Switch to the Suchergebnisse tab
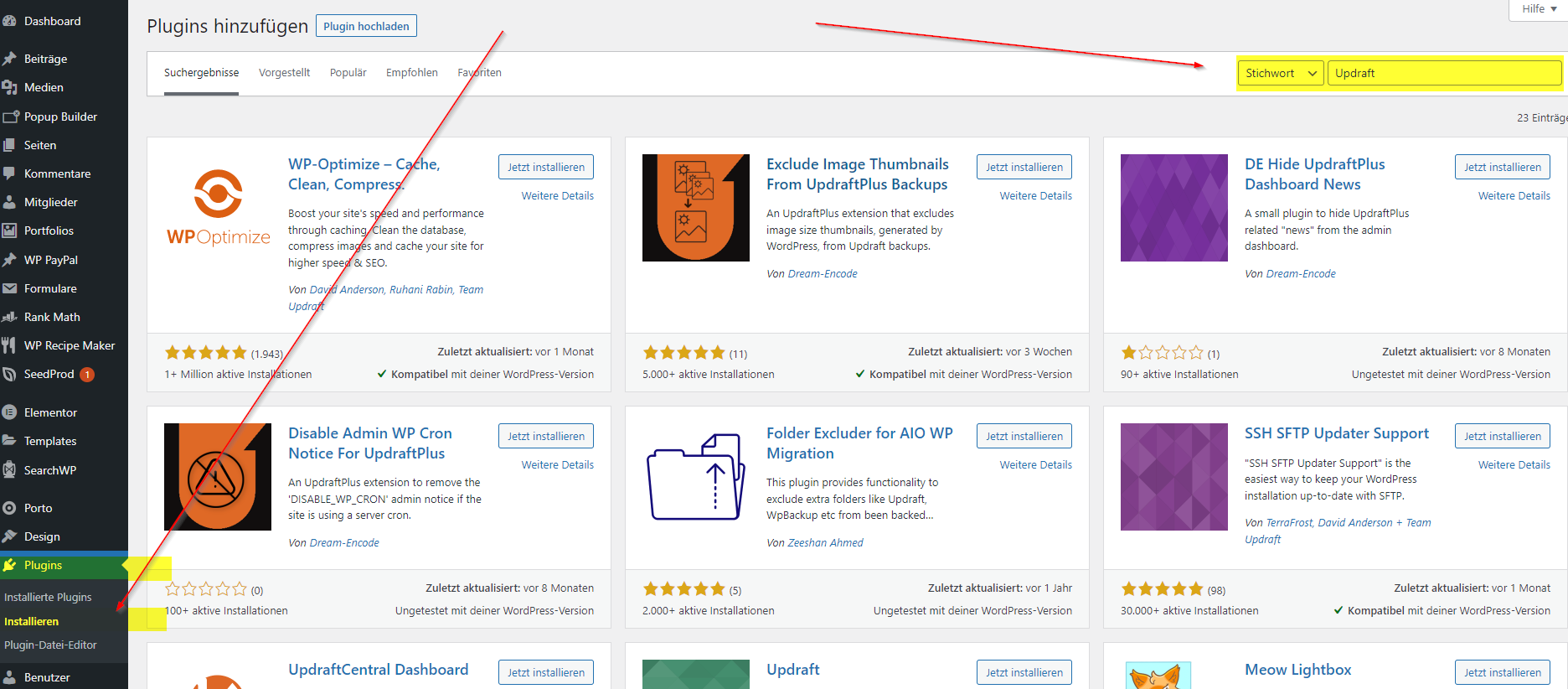This screenshot has height=689, width=1568. pos(201,73)
